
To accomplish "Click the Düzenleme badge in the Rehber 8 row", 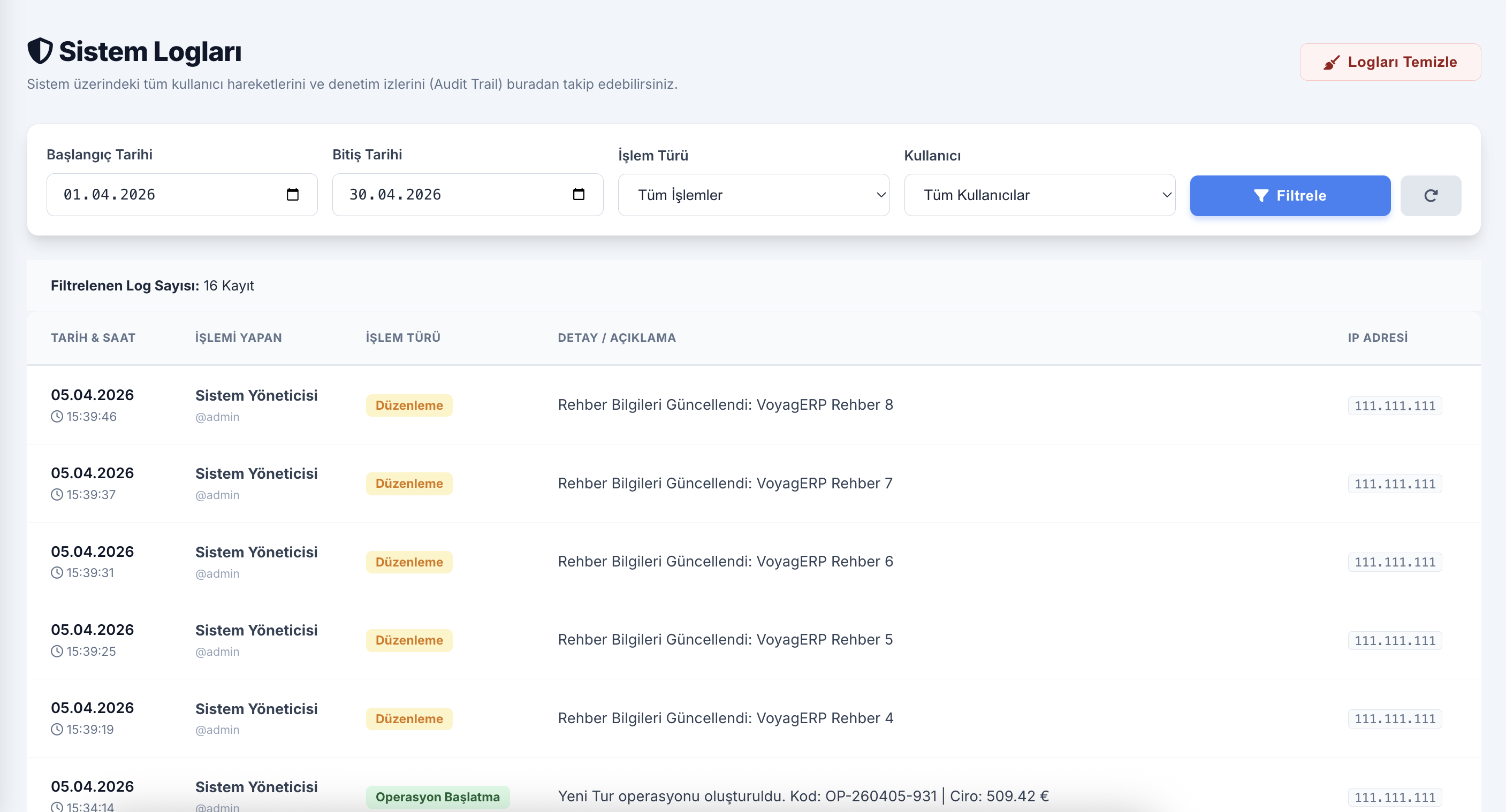I will [x=409, y=405].
